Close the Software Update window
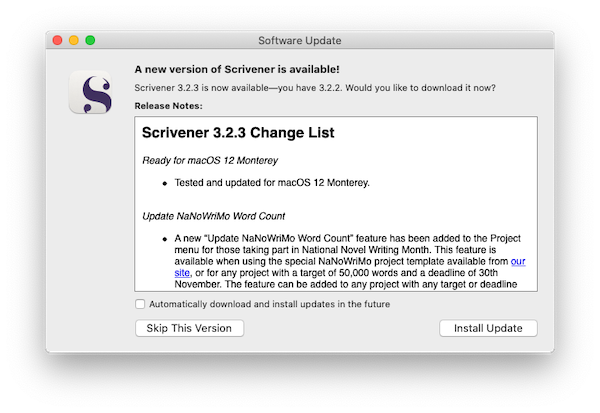600x413 pixels. tap(57, 40)
